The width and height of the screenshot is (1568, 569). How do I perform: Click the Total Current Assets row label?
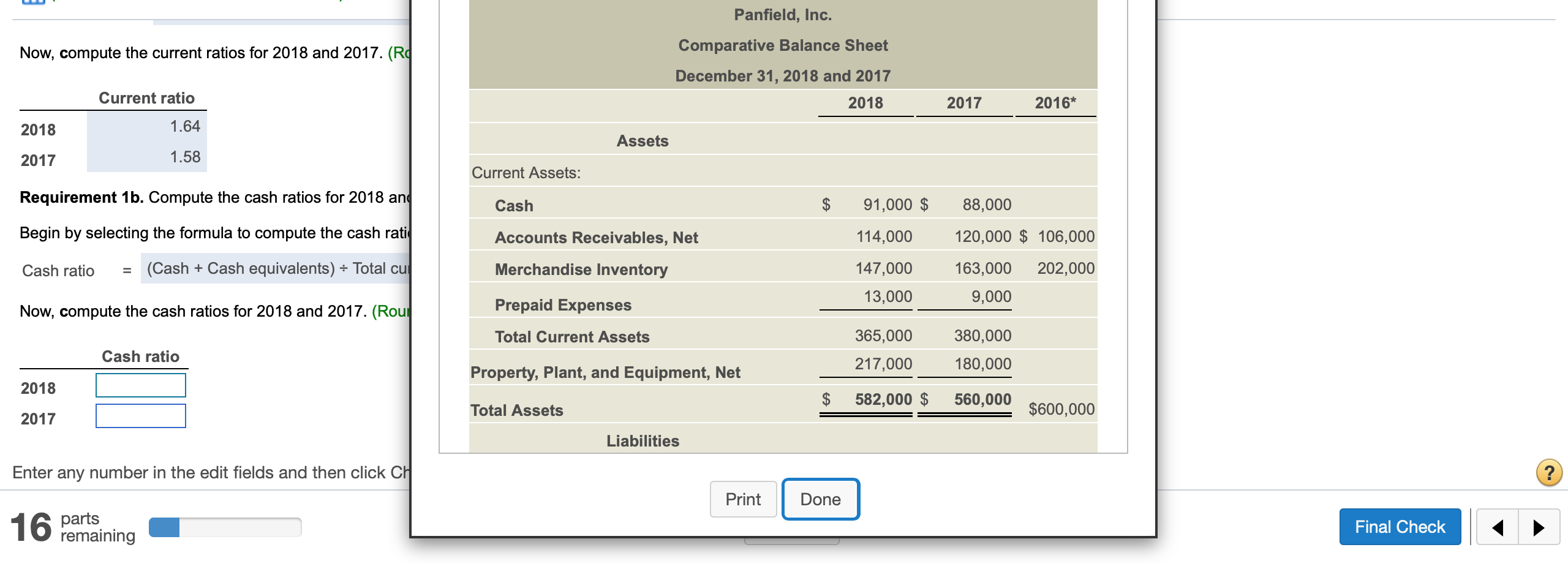pos(572,337)
